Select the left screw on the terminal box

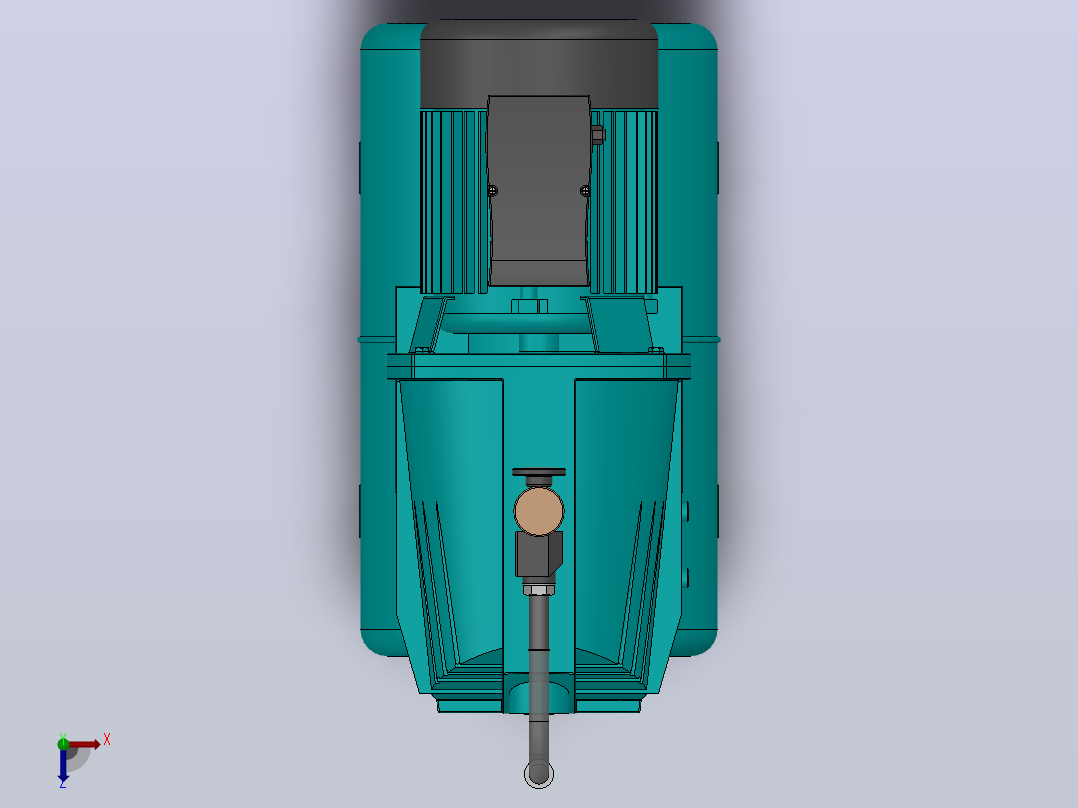tap(492, 190)
